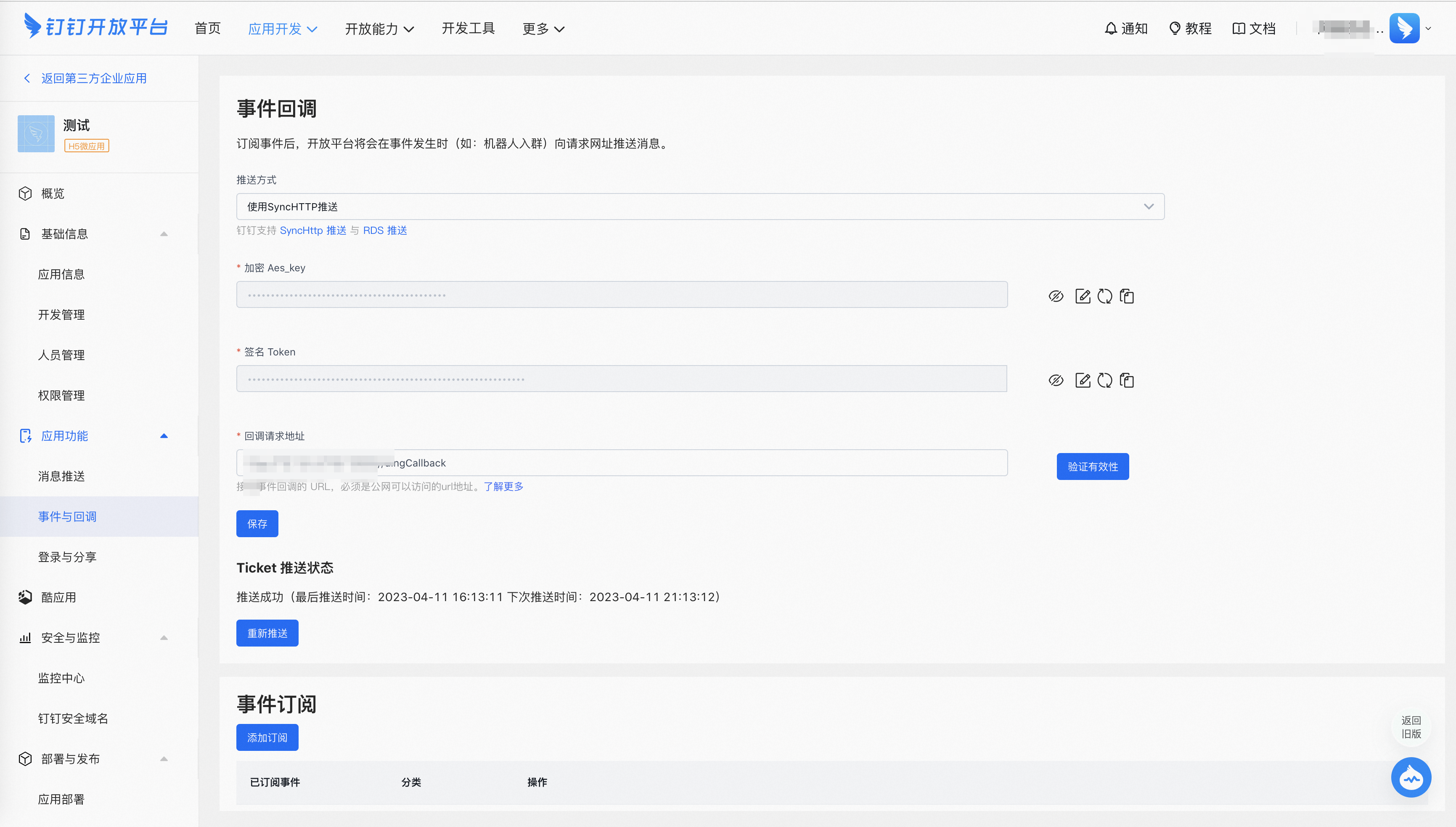Refresh the signature Token value
Viewport: 1456px width, 827px height.
pyautogui.click(x=1104, y=381)
